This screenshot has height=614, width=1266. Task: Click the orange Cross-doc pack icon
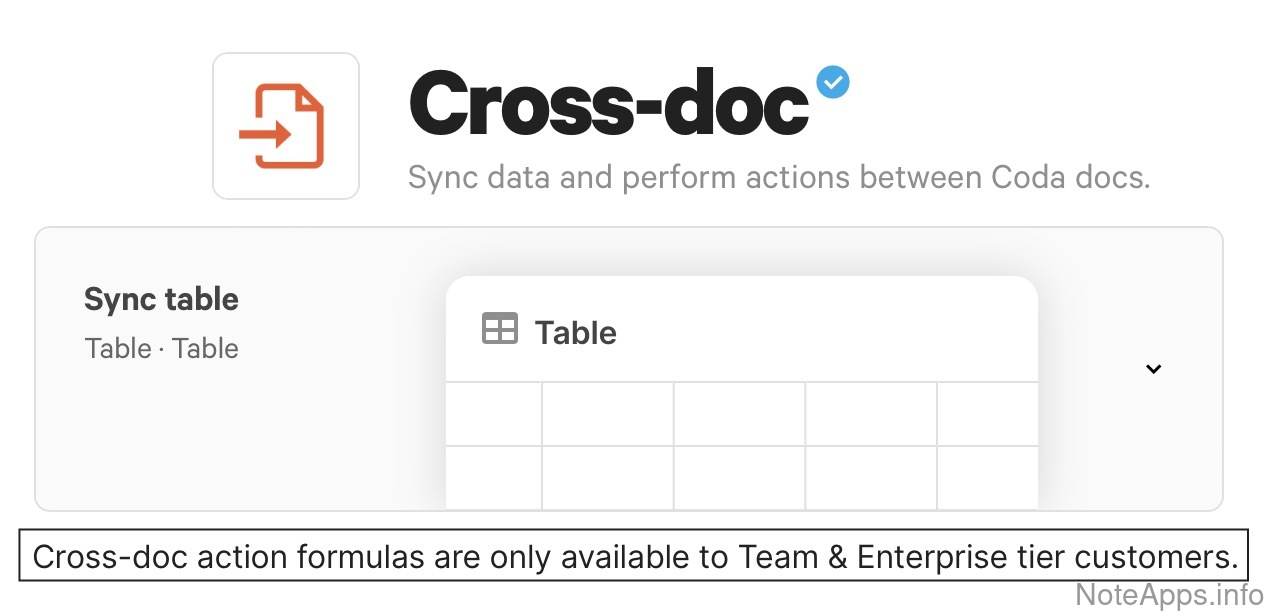click(x=285, y=126)
